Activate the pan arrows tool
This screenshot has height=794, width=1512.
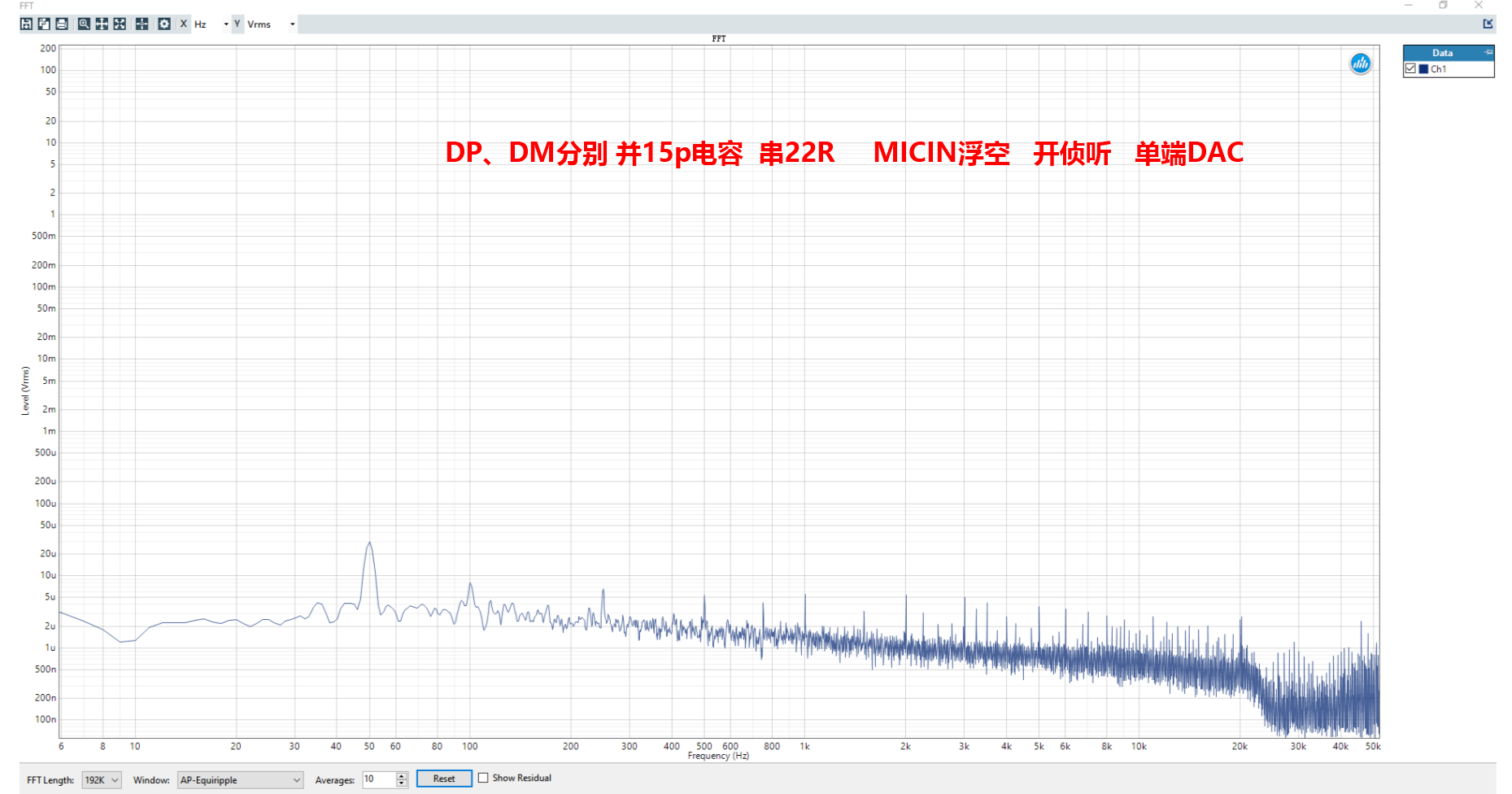(x=102, y=24)
